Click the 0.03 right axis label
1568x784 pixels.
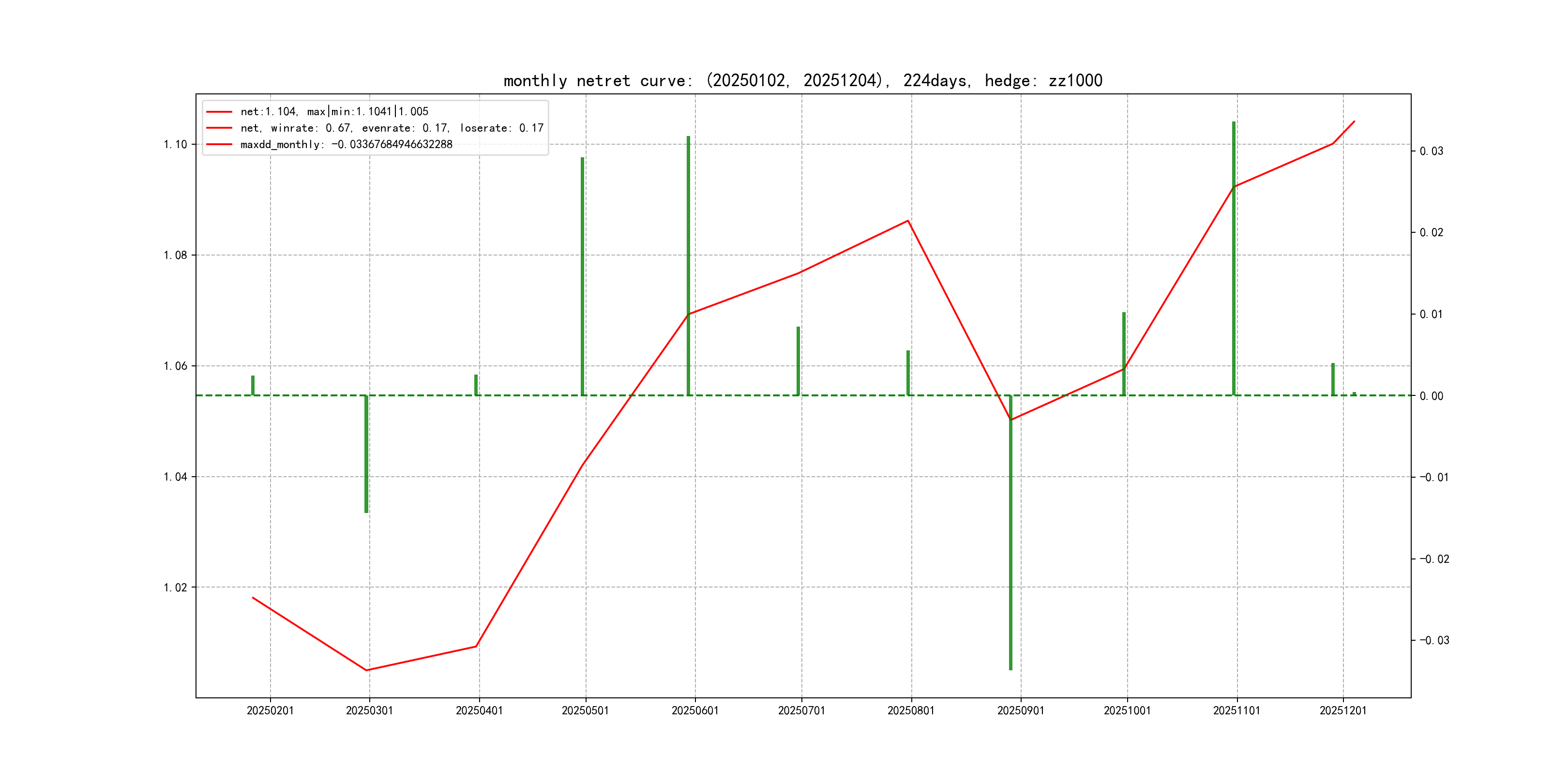coord(1431,151)
